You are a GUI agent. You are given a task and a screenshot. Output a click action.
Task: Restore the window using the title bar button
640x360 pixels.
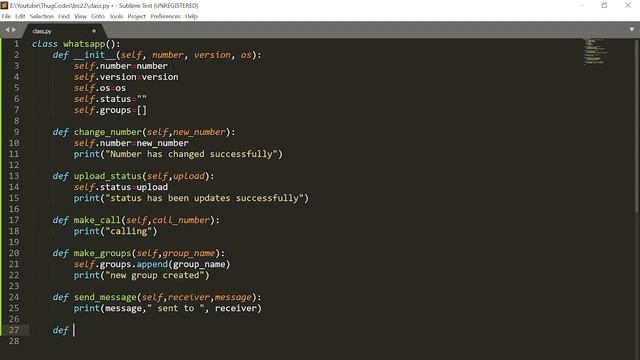604,5
